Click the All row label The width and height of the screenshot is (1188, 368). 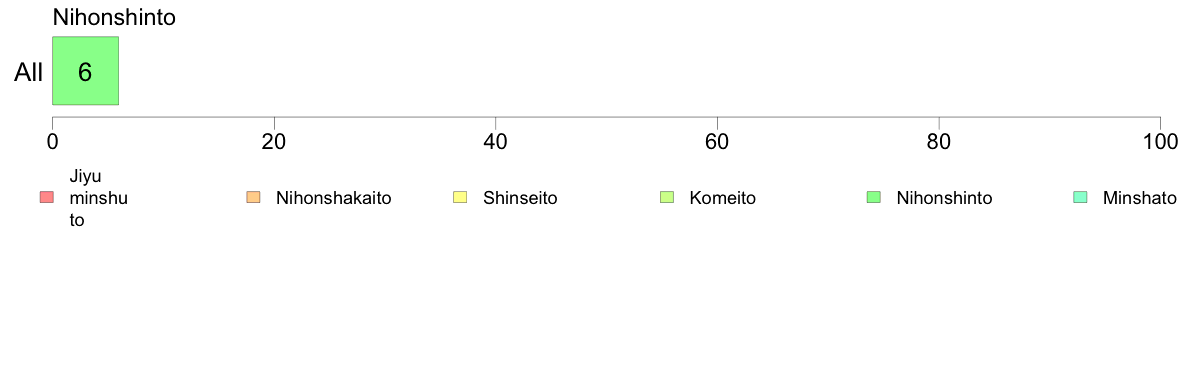click(x=28, y=73)
